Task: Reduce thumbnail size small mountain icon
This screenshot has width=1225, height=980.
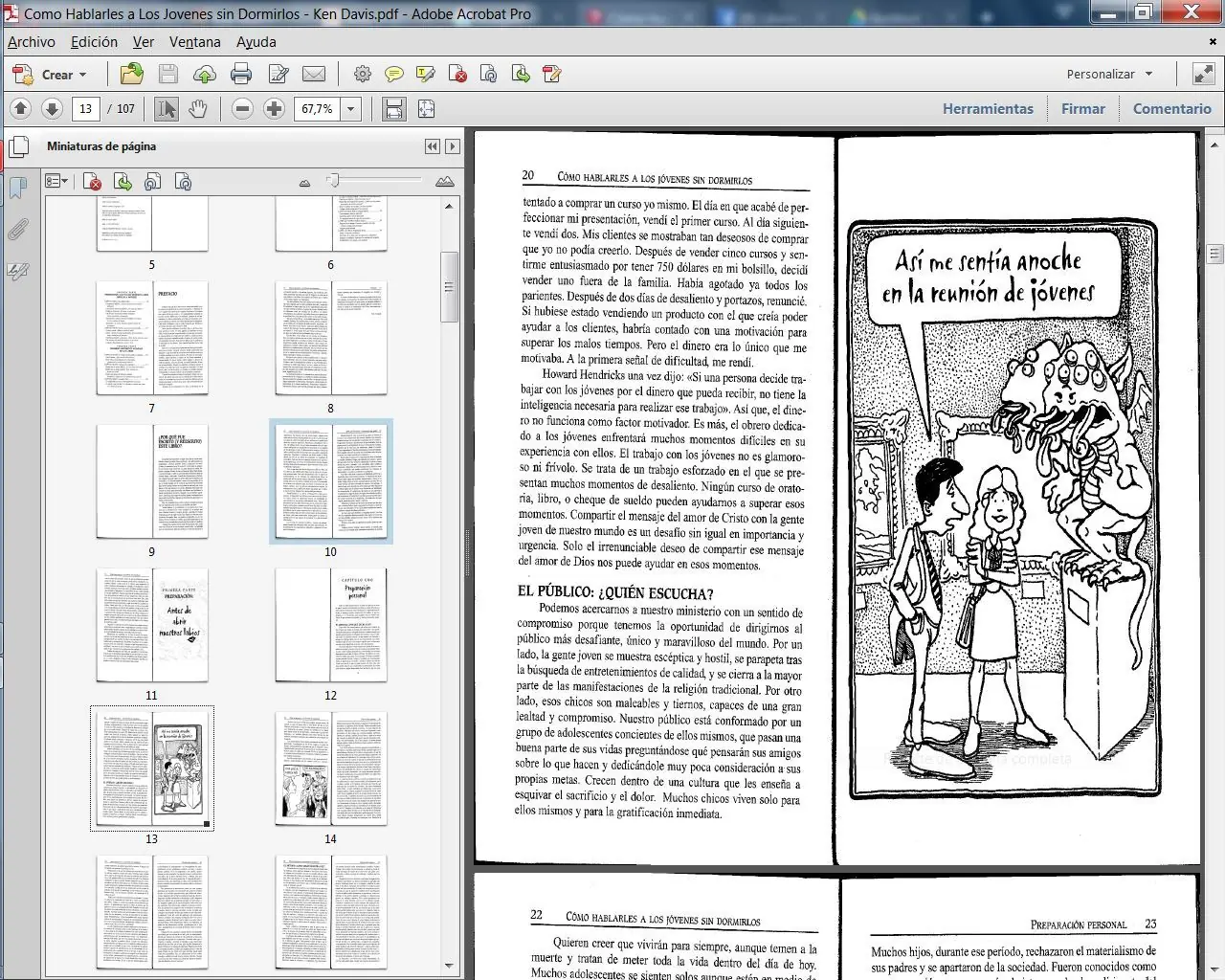Action: click(304, 182)
